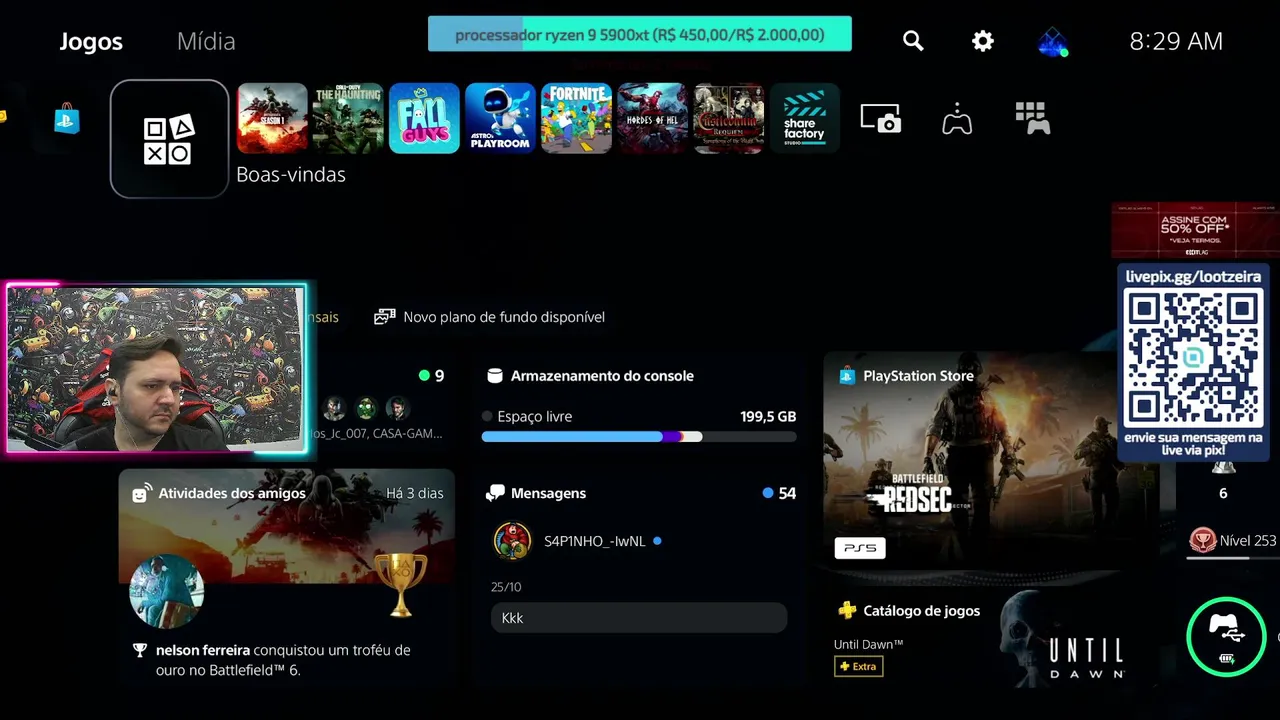Click the storage usage progress bar
Viewport: 1280px width, 720px height.
pyautogui.click(x=639, y=437)
